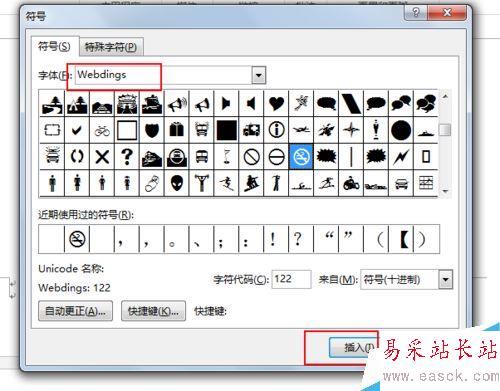Image resolution: width=500 pixels, height=391 pixels.
Task: Pick the no smoking sign from recently used symbols
Action: point(77,239)
